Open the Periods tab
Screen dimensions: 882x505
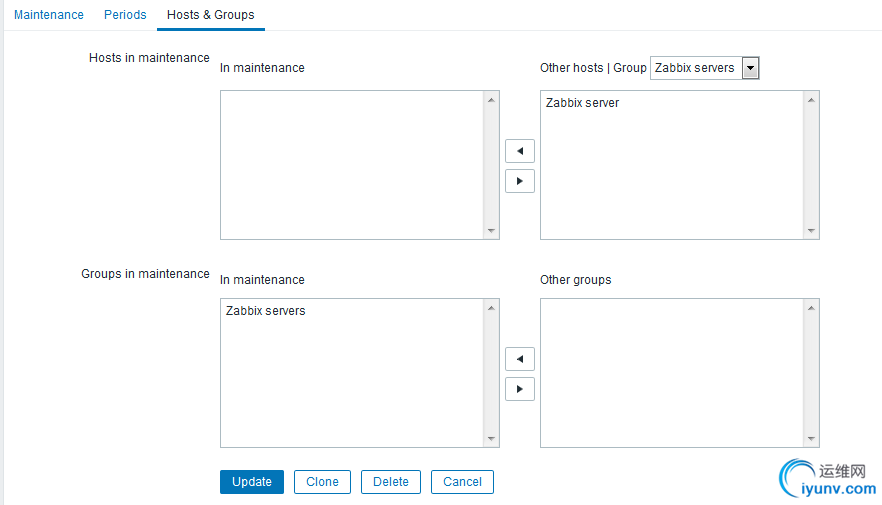(125, 15)
